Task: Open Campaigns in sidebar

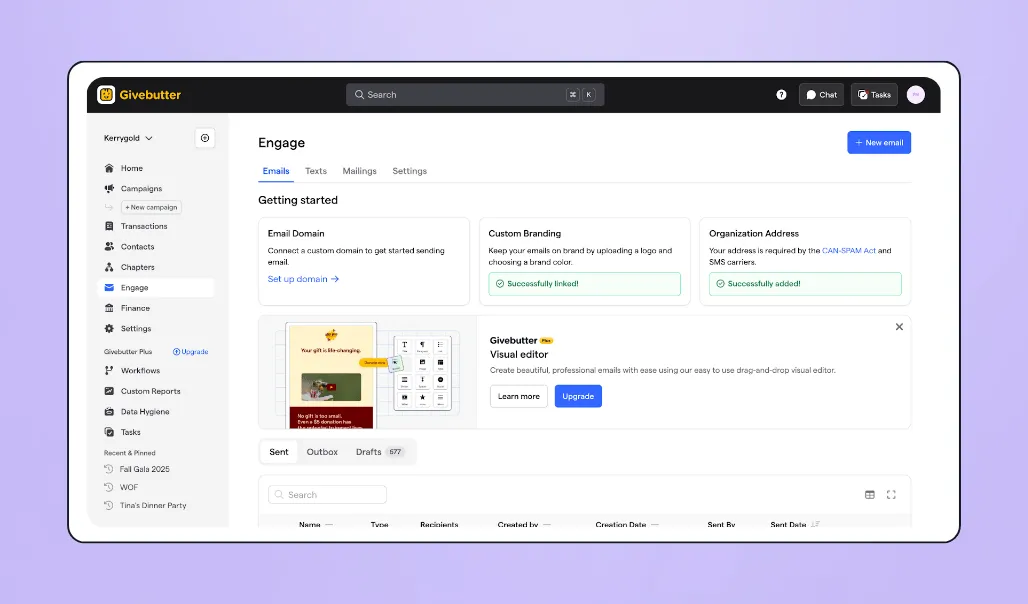Action: pos(156,189)
